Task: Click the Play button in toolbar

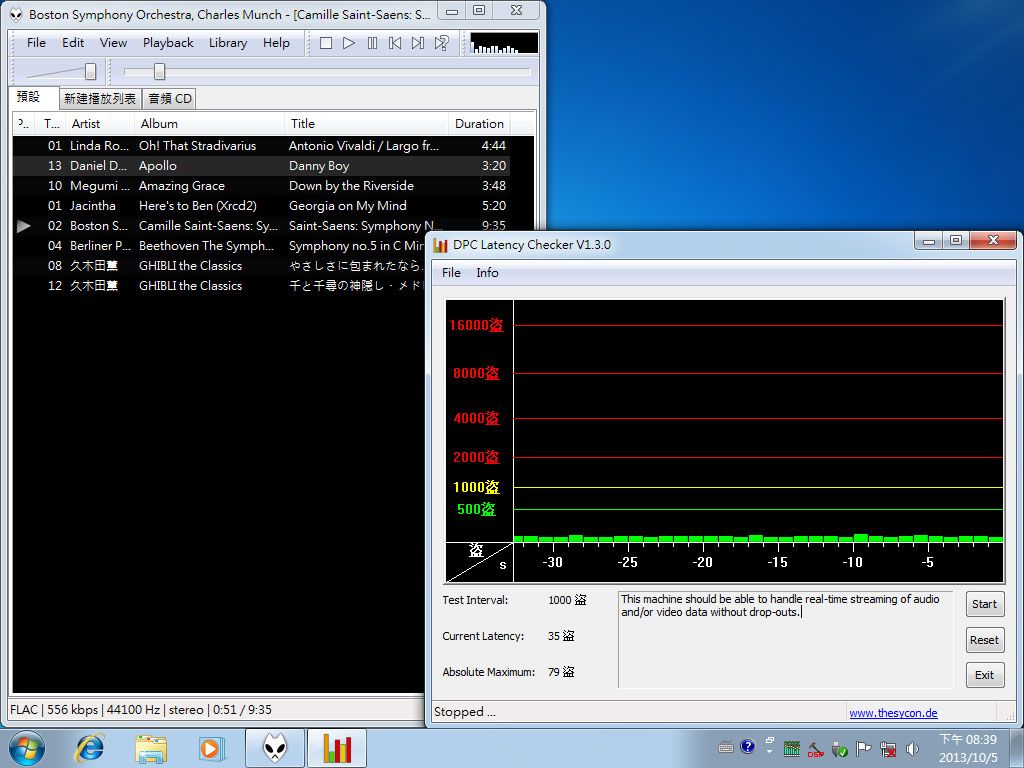Action: (x=349, y=43)
